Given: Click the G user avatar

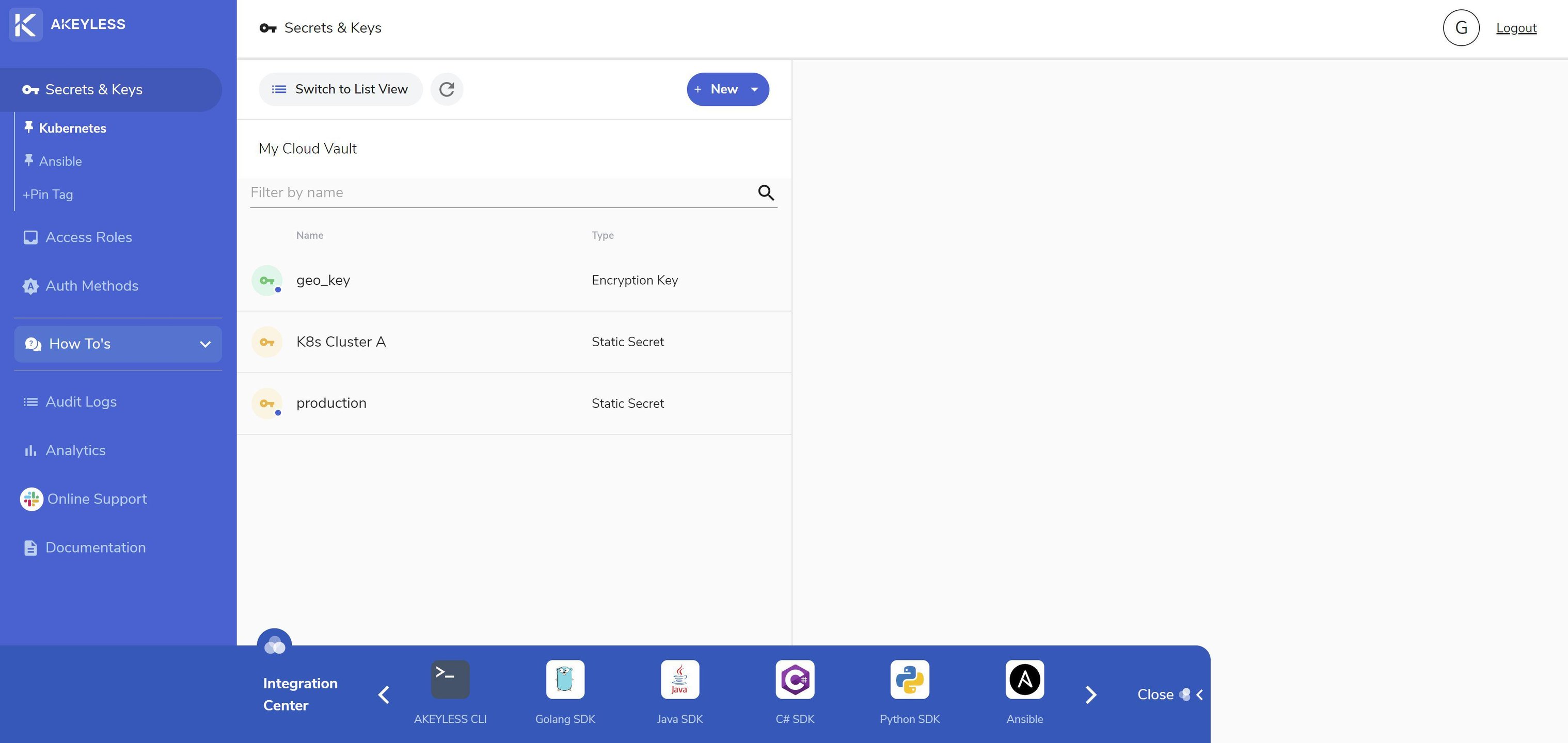Looking at the screenshot, I should tap(1461, 28).
